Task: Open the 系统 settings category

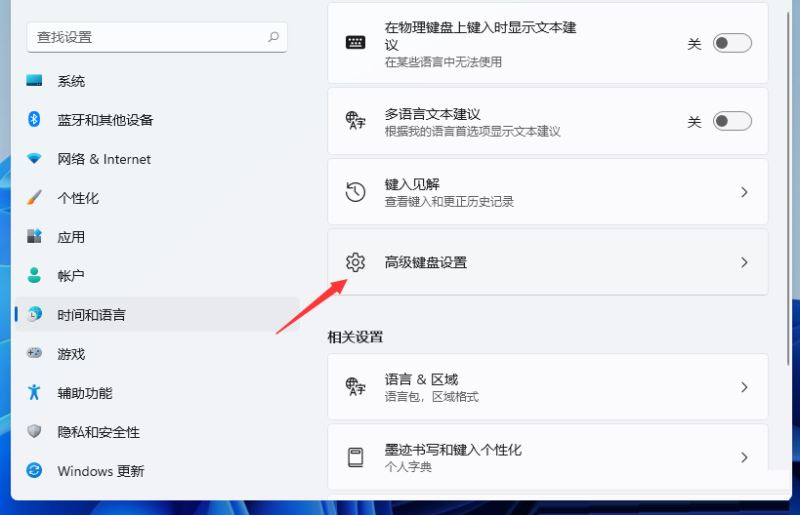Action: tap(157, 81)
